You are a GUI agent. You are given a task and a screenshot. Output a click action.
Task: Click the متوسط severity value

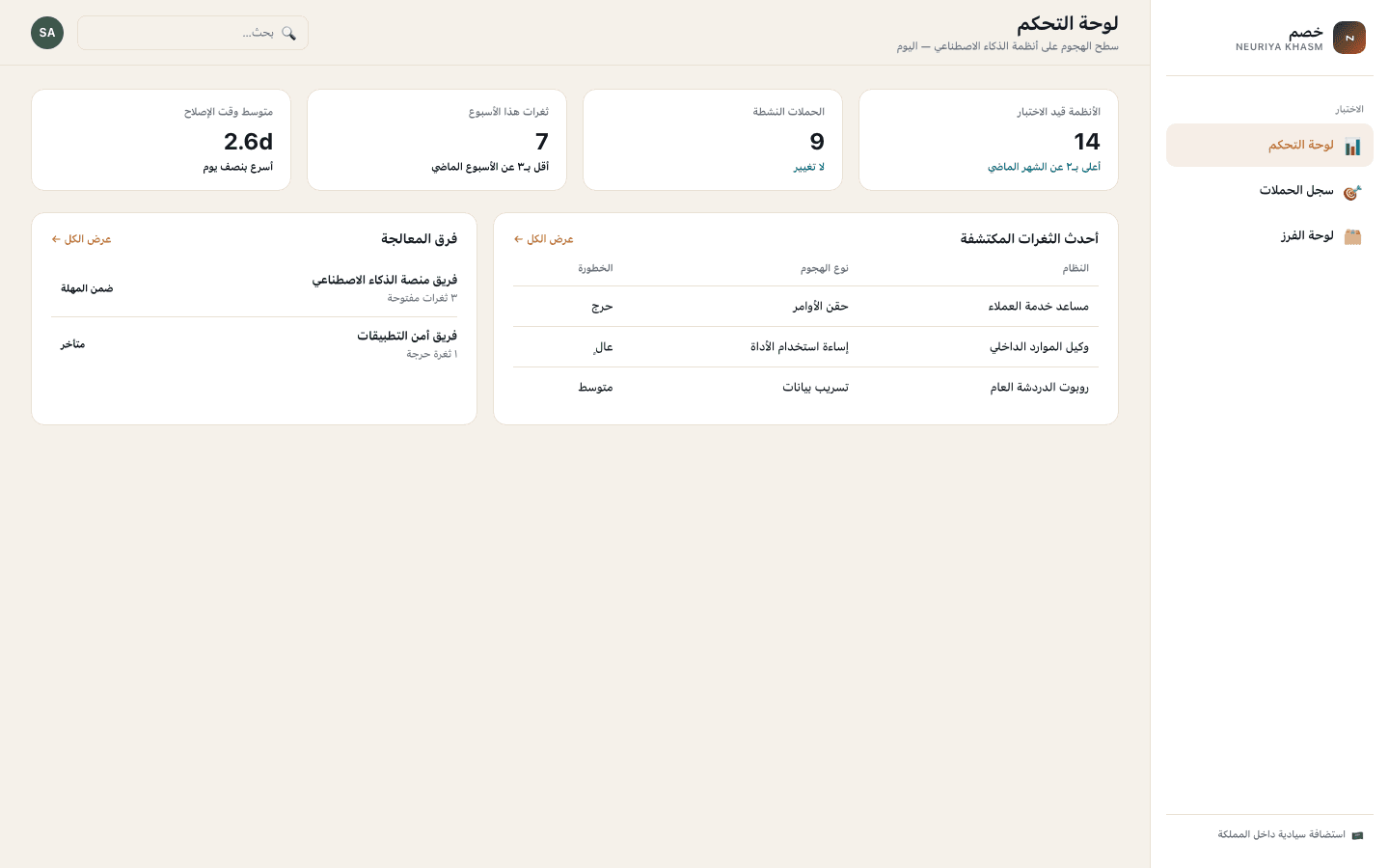tap(596, 388)
